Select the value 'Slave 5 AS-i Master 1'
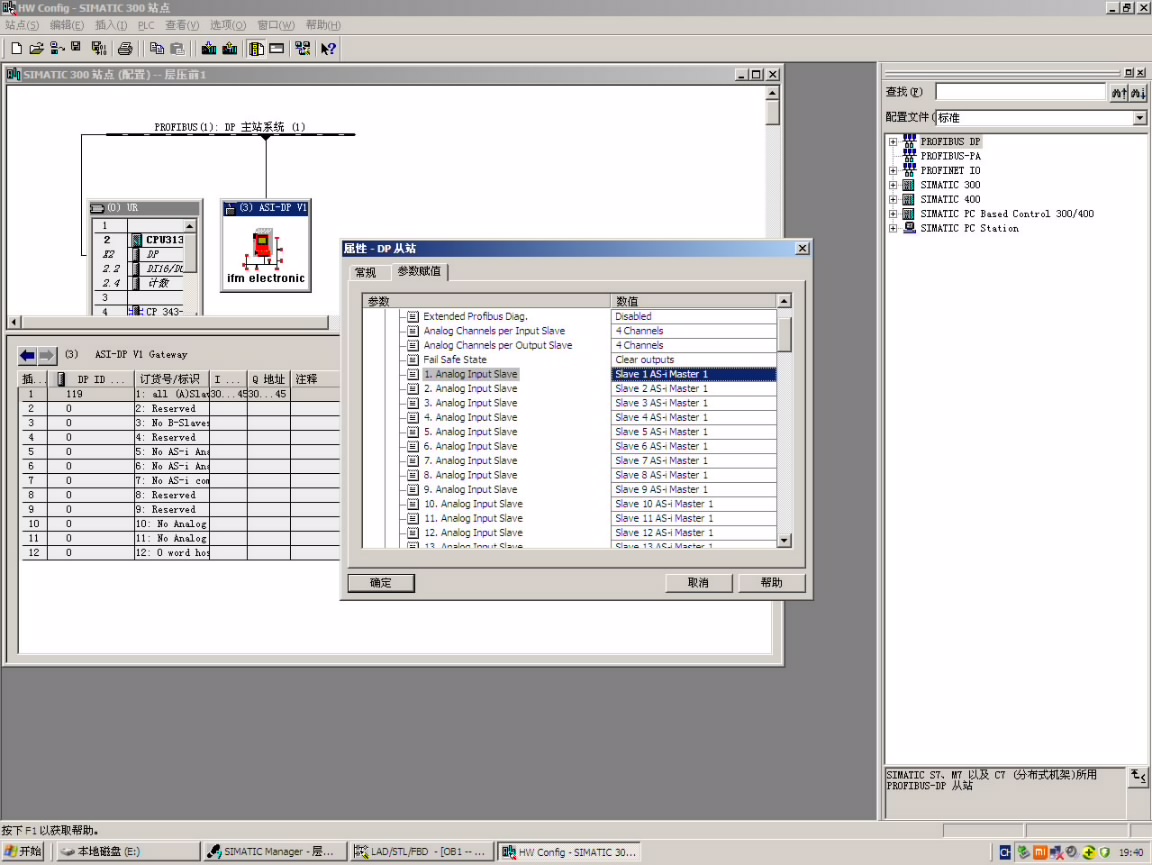 point(693,431)
